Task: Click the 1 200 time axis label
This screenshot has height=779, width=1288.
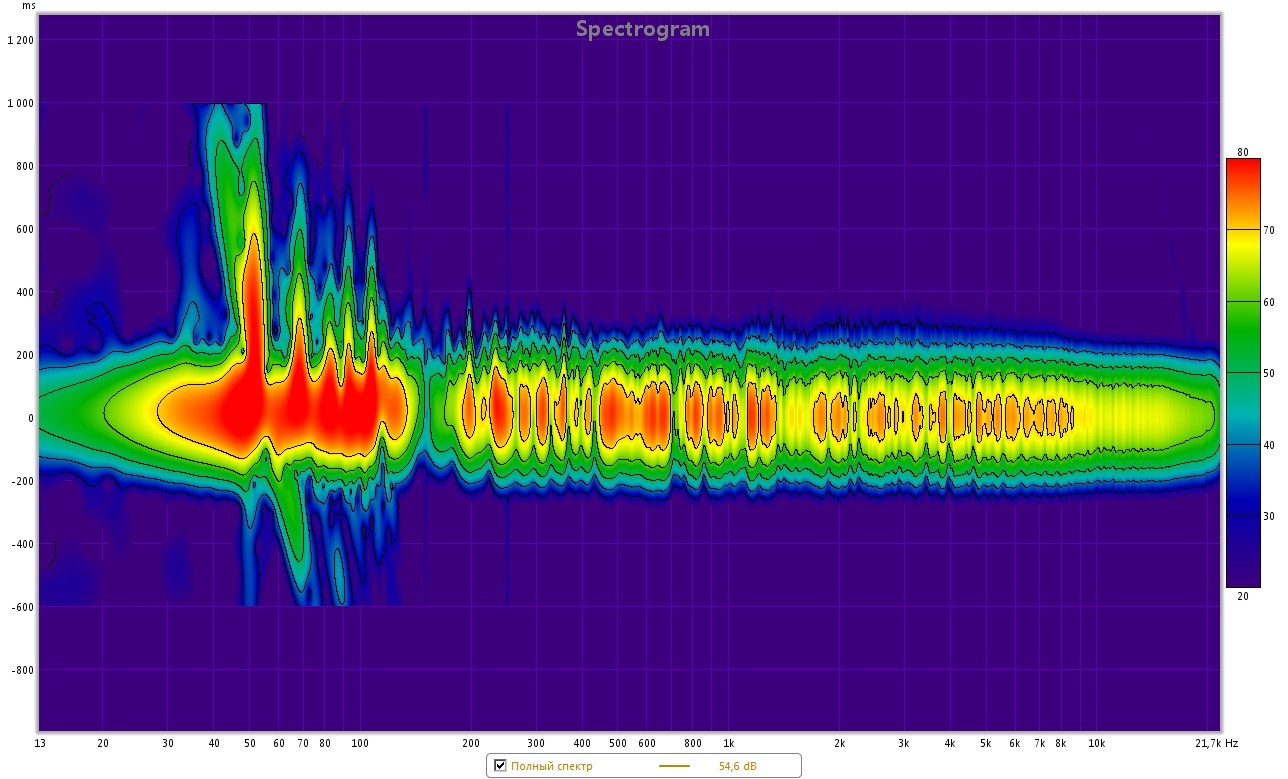Action: pyautogui.click(x=20, y=40)
